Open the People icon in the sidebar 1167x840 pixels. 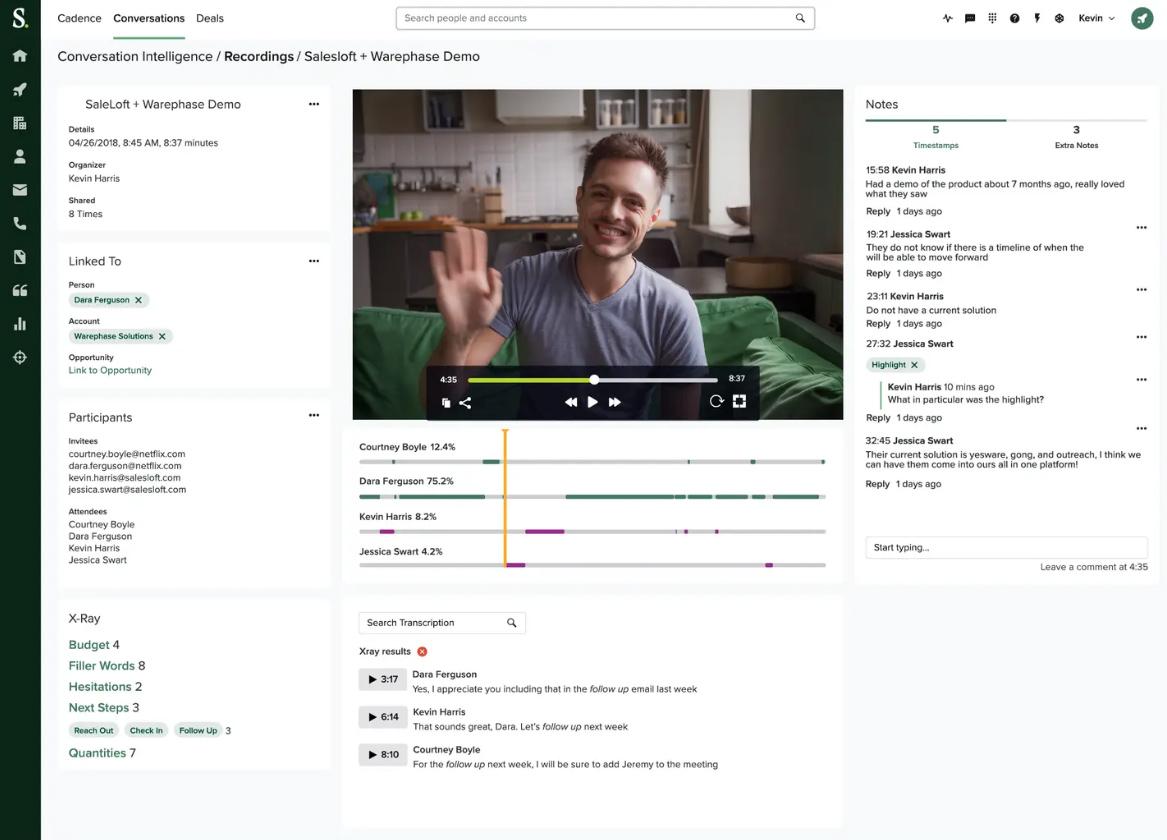tap(20, 156)
